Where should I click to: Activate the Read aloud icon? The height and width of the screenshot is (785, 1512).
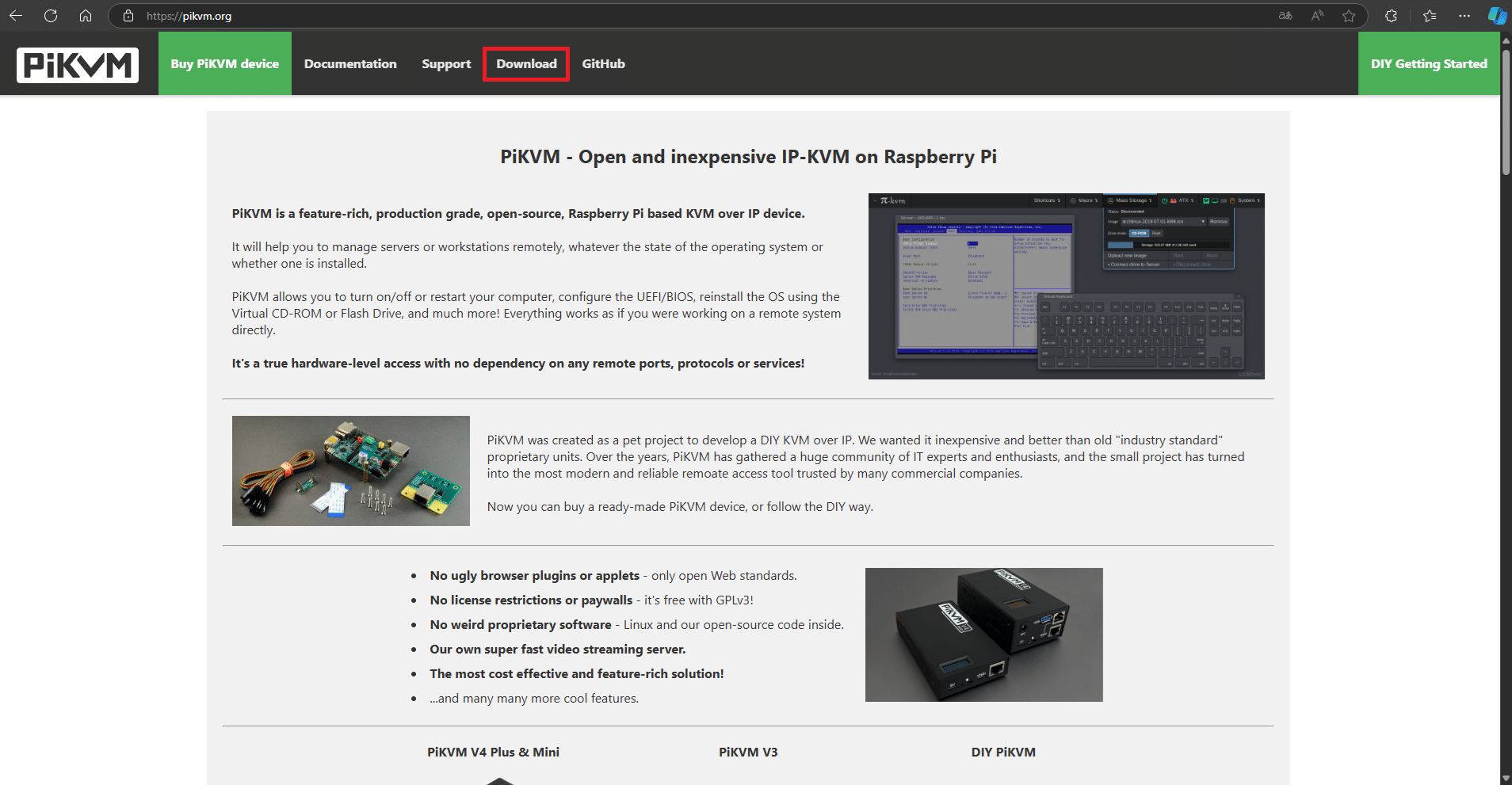[1317, 16]
